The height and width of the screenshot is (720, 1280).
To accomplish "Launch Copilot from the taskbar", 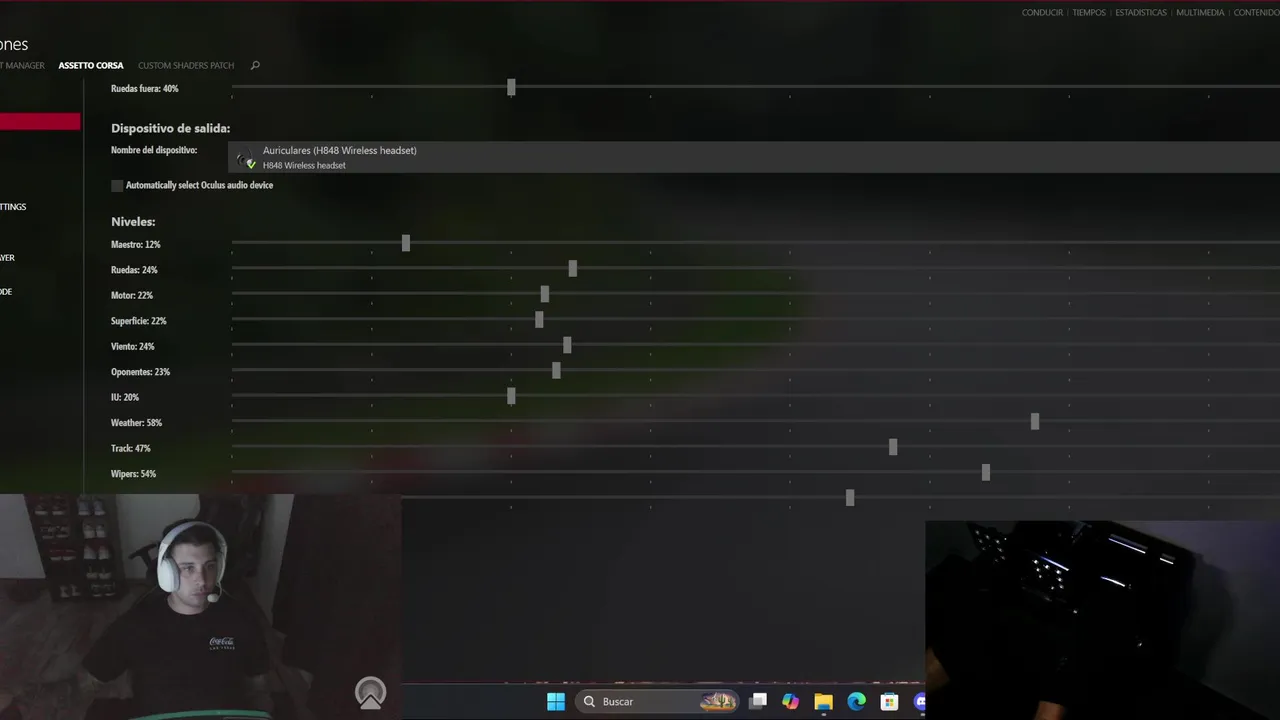I will 791,701.
